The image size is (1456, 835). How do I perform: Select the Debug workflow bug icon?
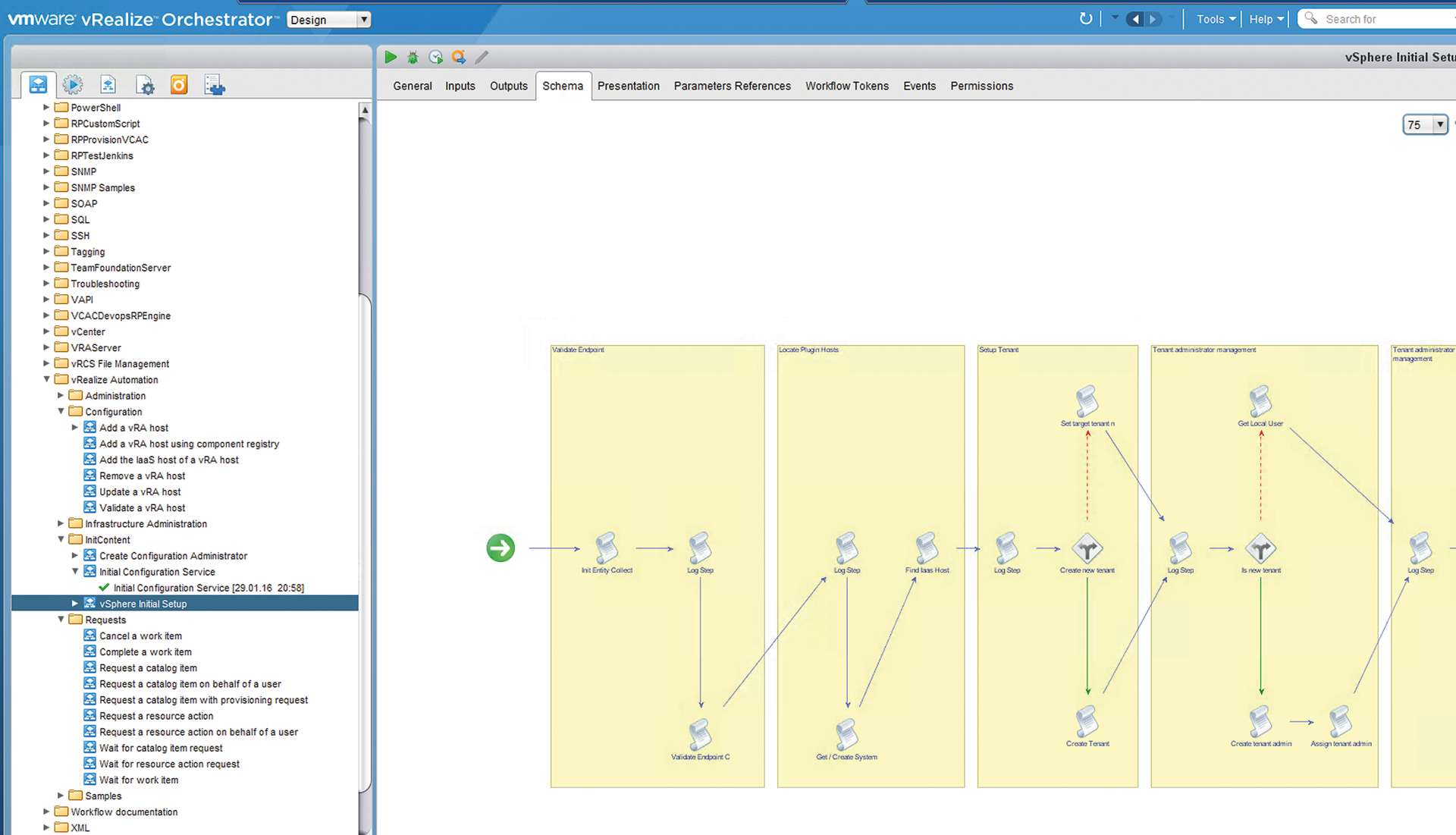pyautogui.click(x=413, y=57)
